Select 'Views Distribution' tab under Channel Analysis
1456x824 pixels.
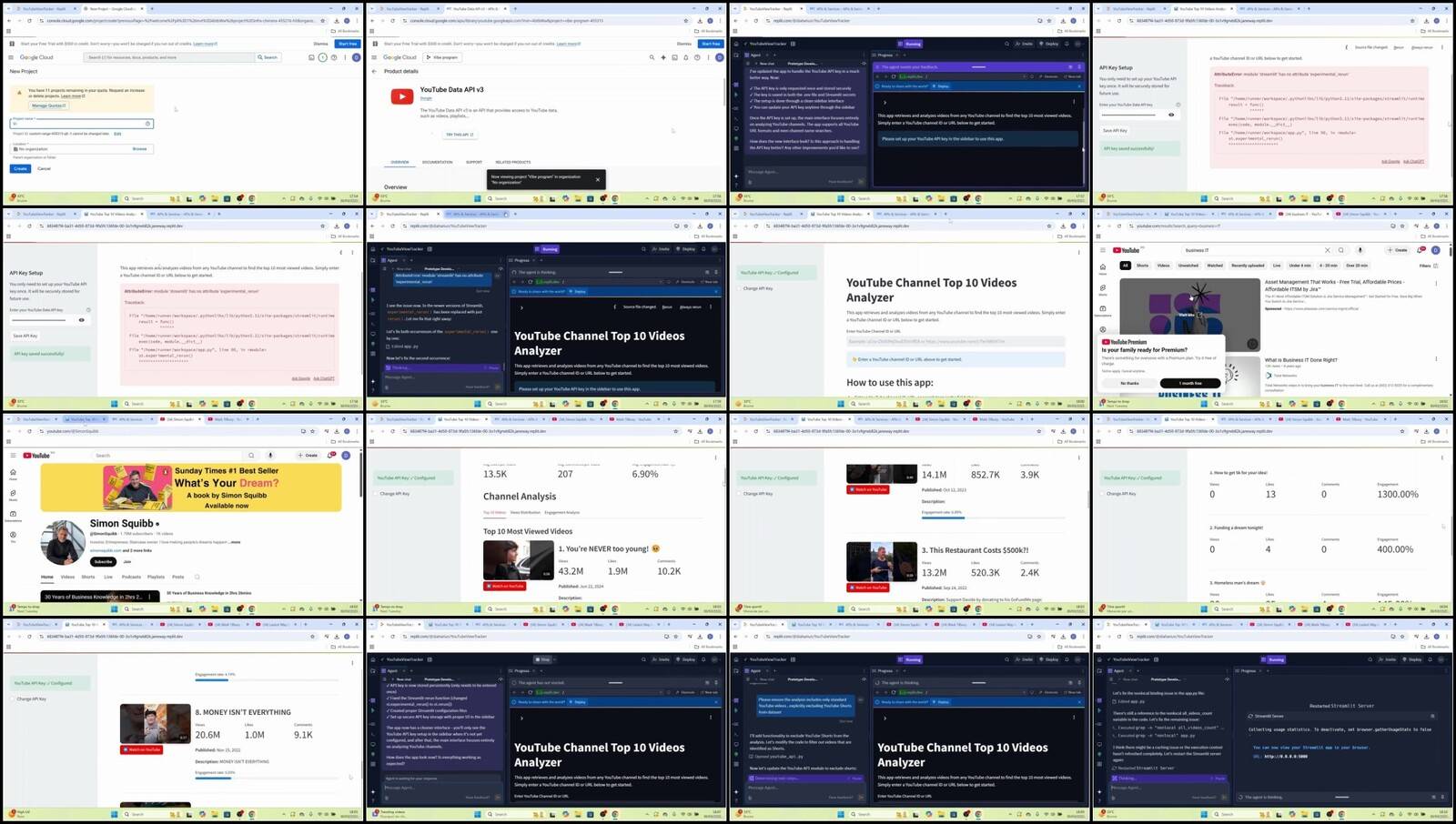coord(524,512)
